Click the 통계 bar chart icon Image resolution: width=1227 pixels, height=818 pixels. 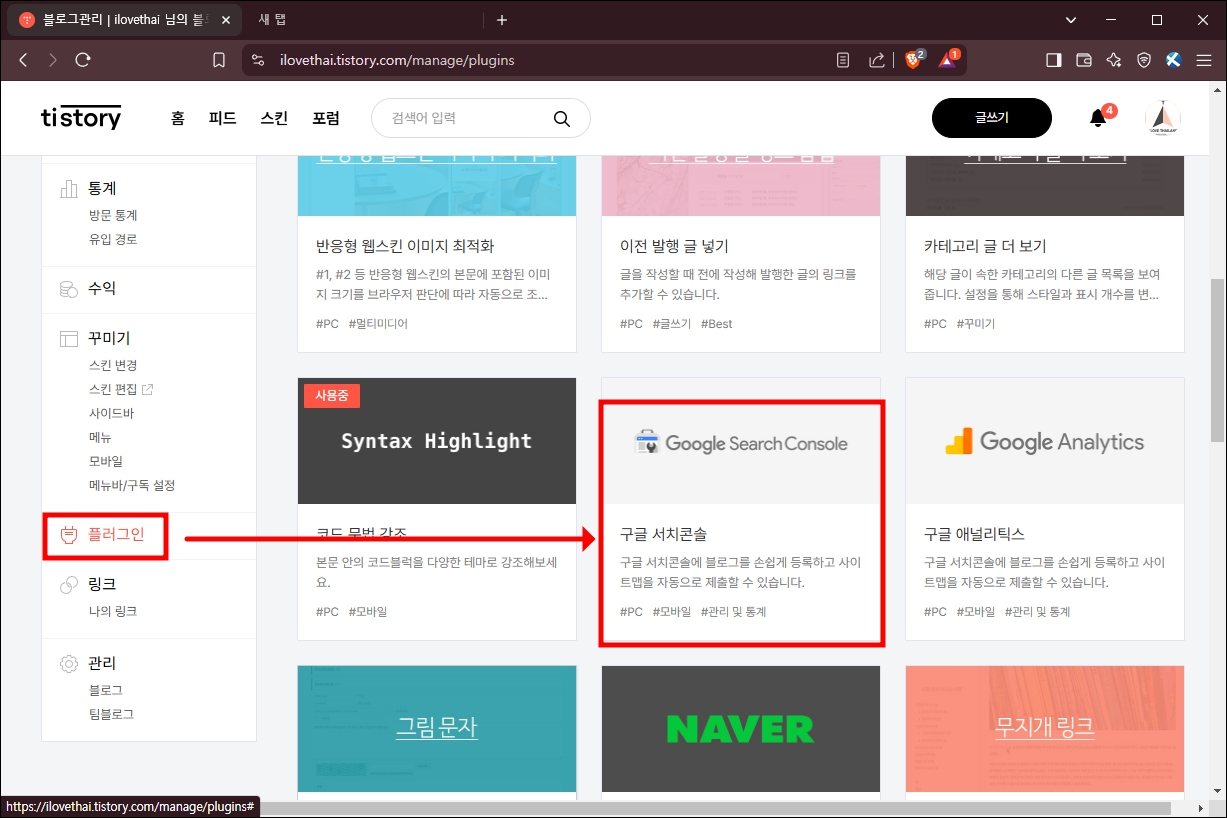click(69, 189)
